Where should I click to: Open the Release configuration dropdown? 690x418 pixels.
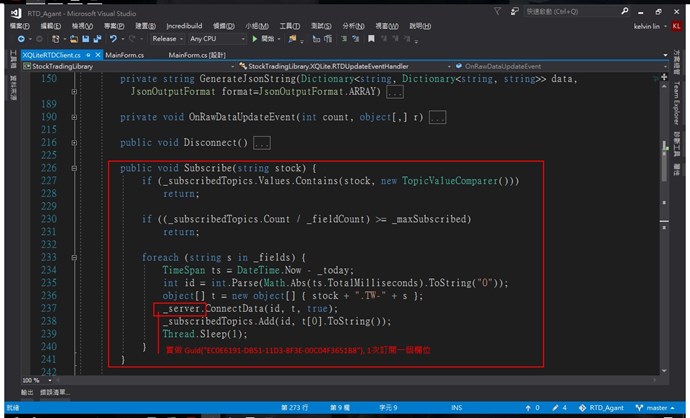point(168,39)
